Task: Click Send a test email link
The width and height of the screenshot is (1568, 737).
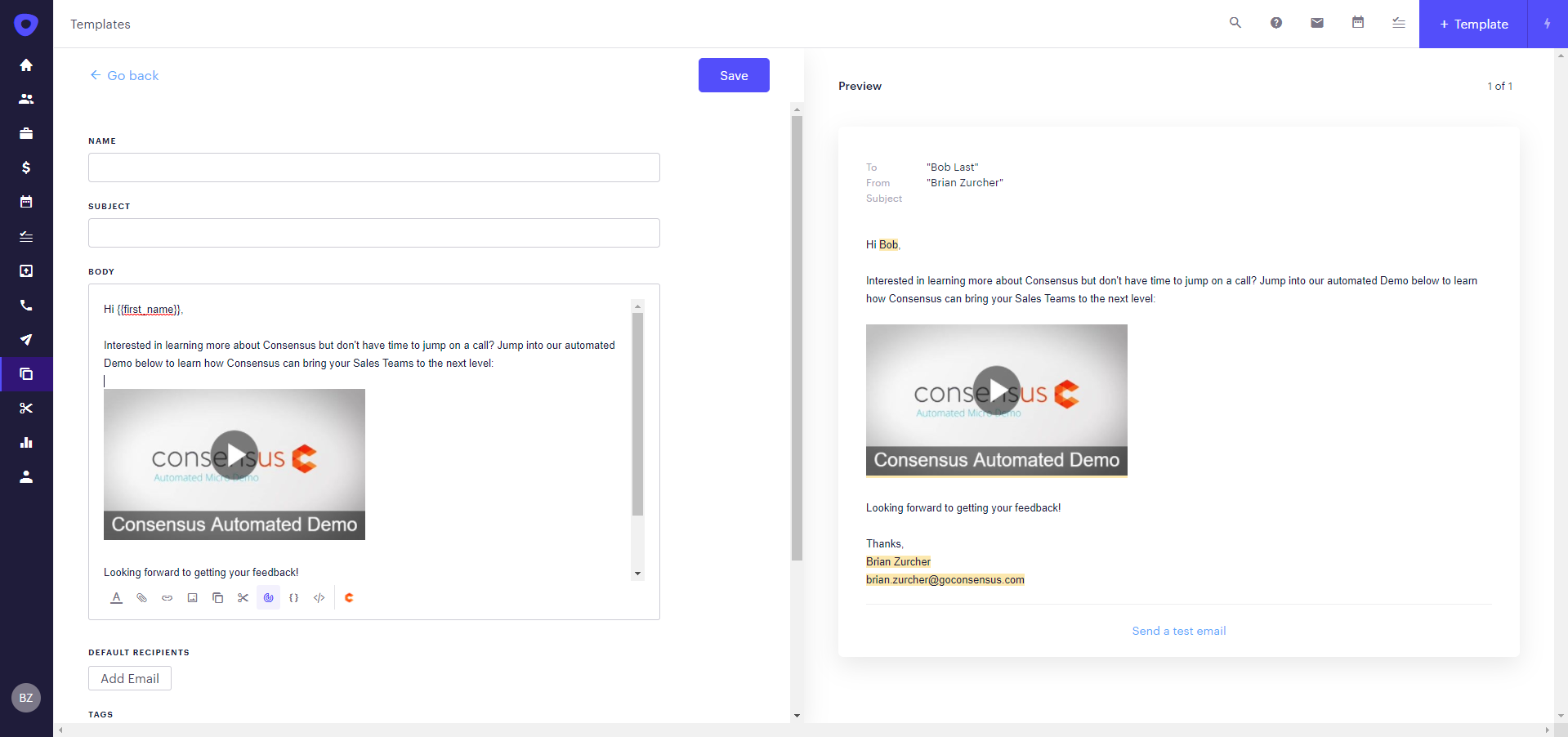Action: tap(1178, 631)
